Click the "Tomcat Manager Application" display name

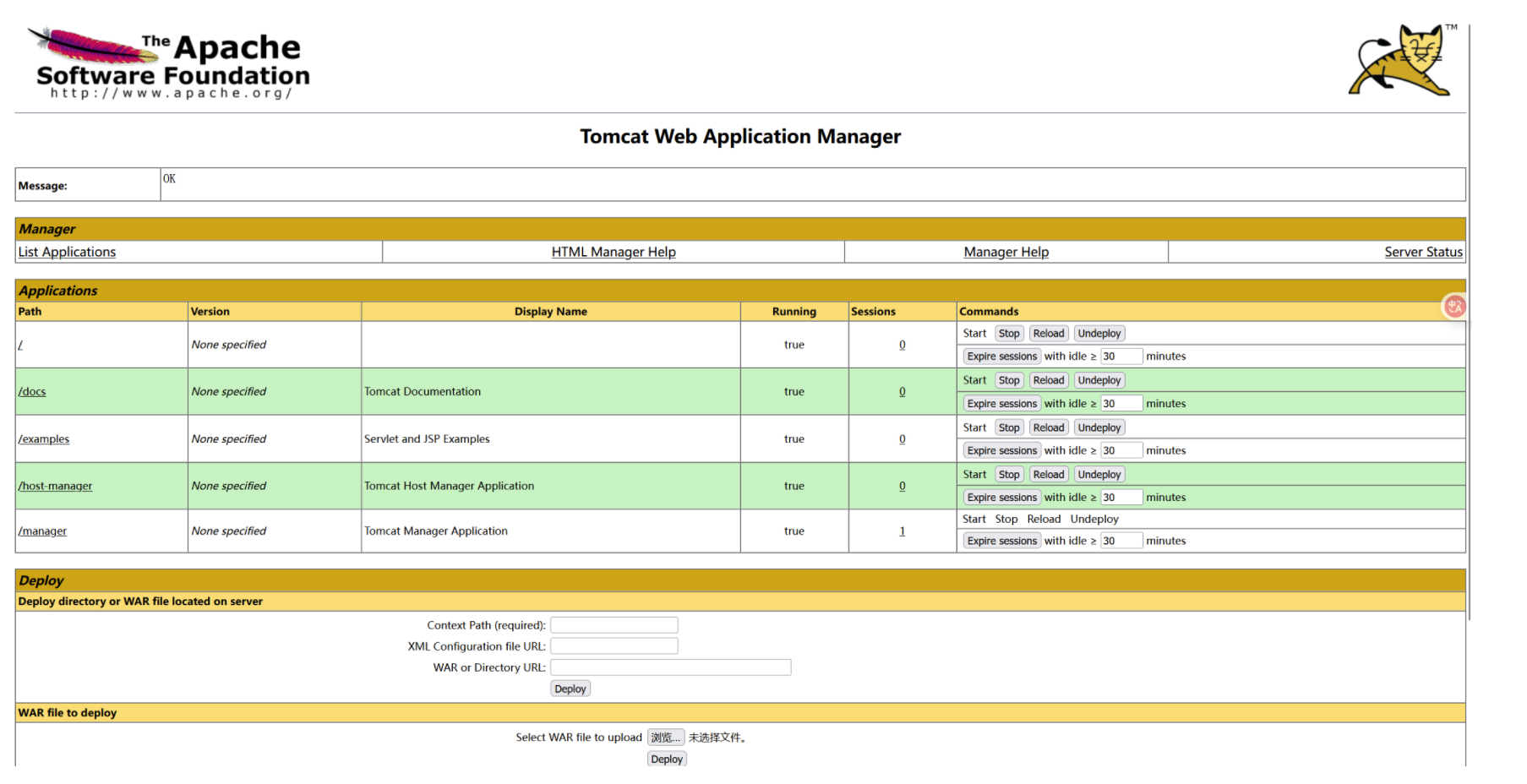(436, 531)
